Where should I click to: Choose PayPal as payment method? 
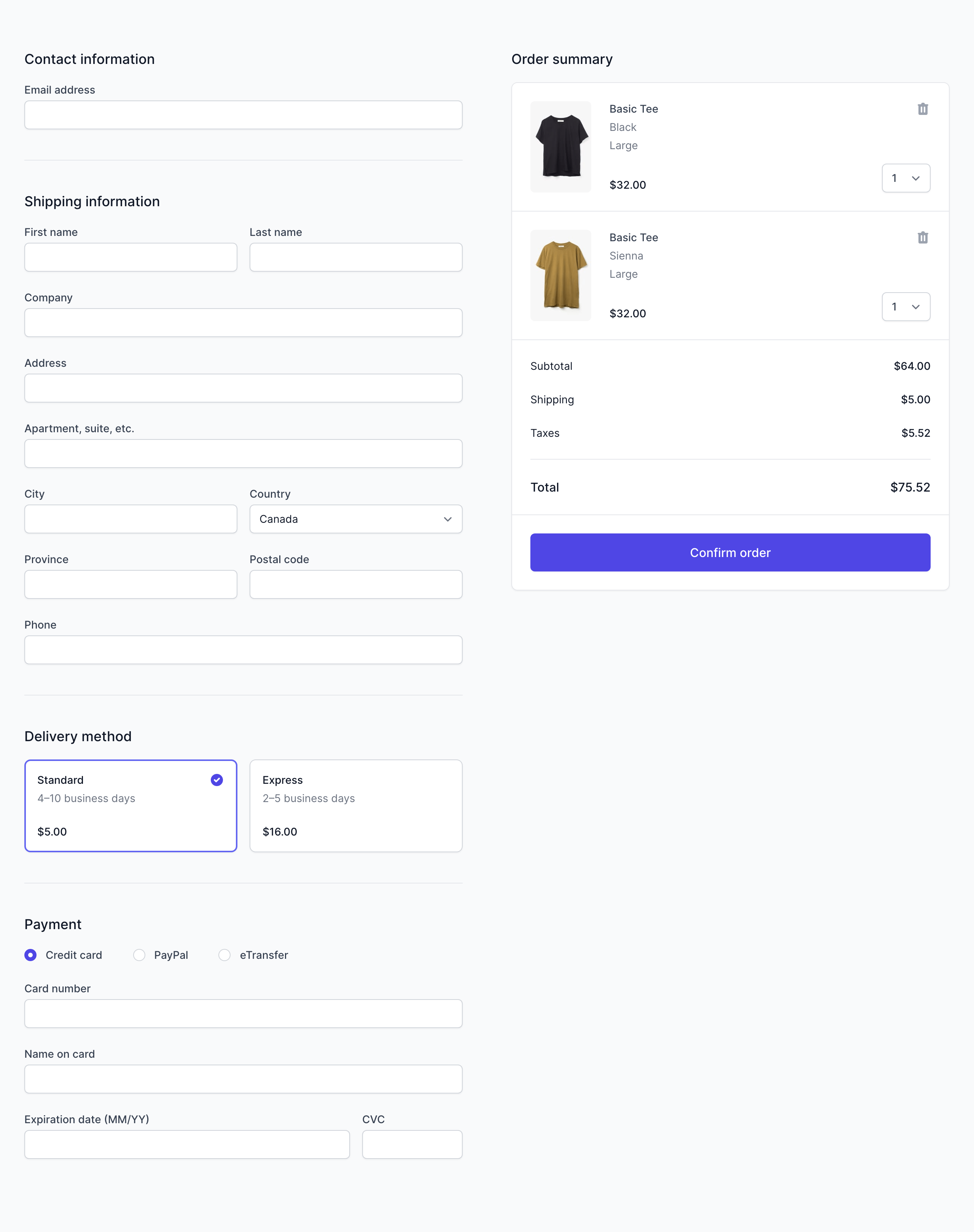click(139, 955)
